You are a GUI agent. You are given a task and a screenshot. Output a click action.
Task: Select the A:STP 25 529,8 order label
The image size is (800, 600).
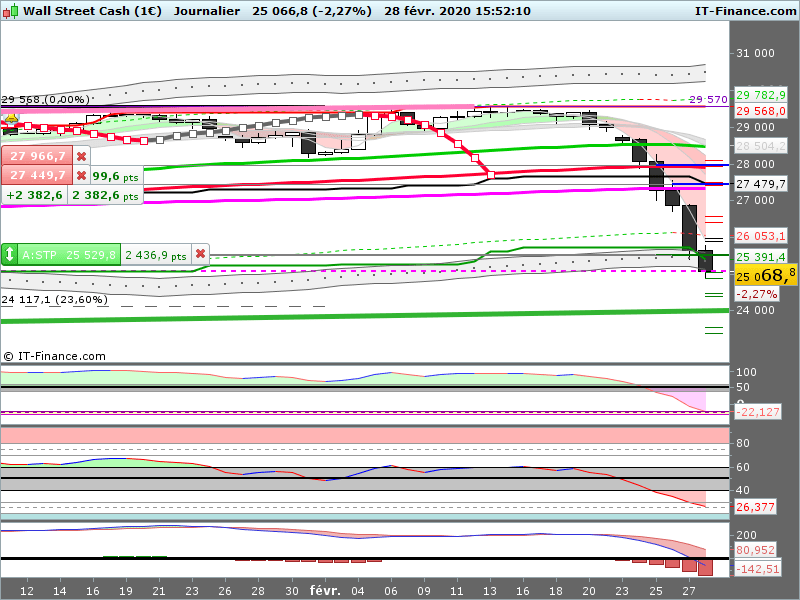click(x=68, y=255)
